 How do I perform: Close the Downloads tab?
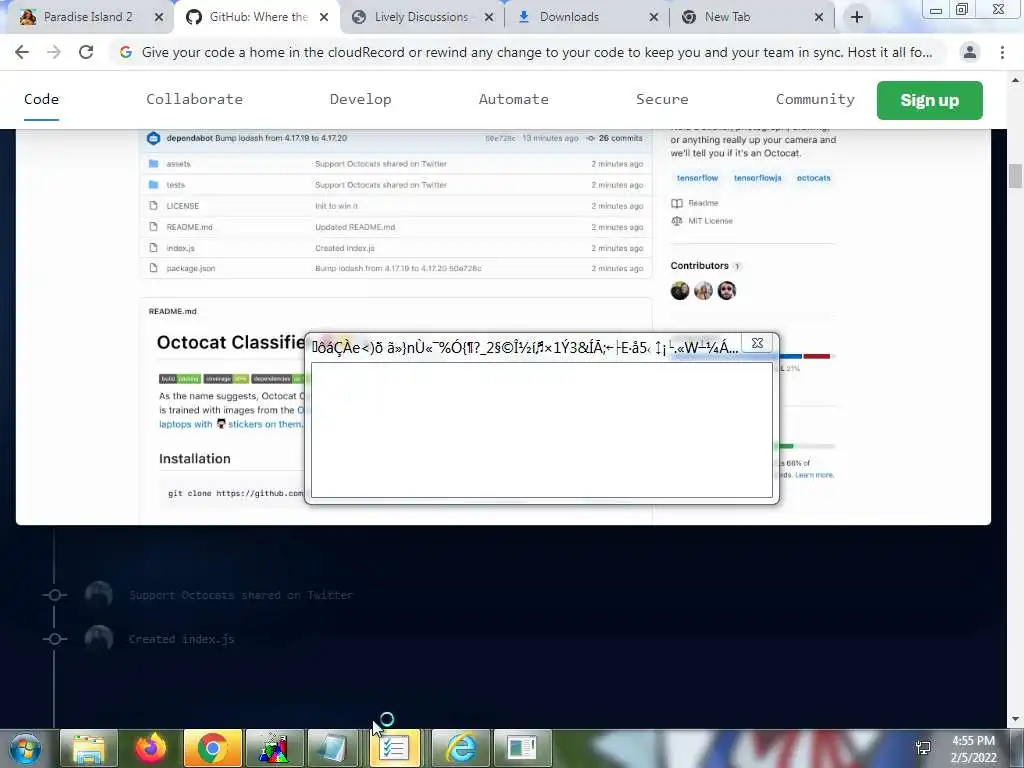pyautogui.click(x=654, y=17)
